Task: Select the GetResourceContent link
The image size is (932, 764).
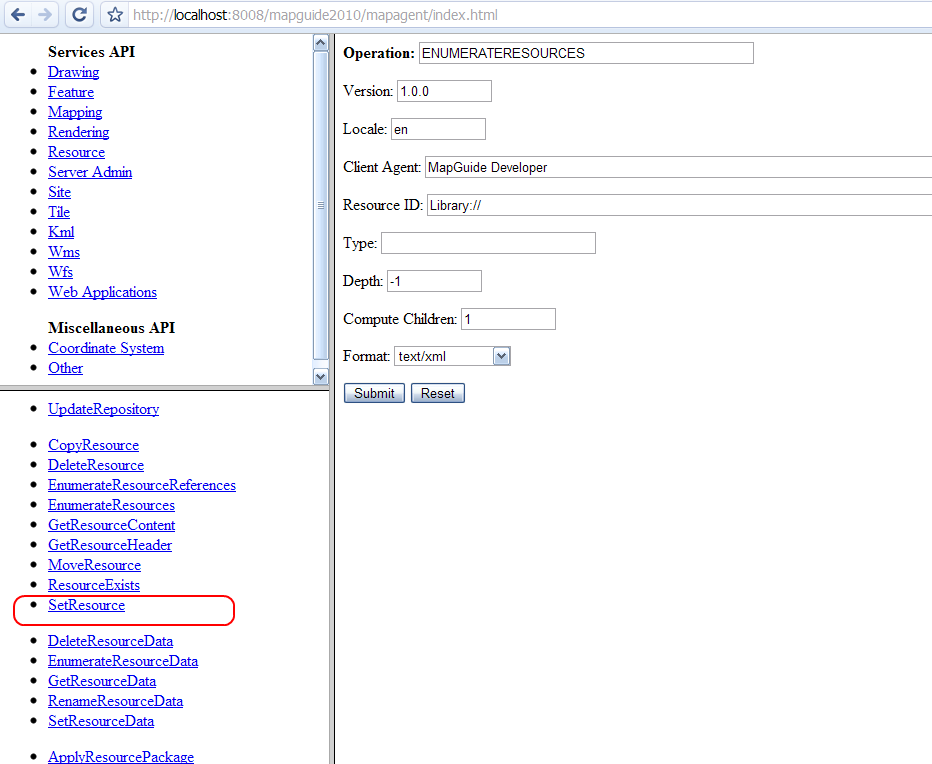Action: click(x=112, y=525)
